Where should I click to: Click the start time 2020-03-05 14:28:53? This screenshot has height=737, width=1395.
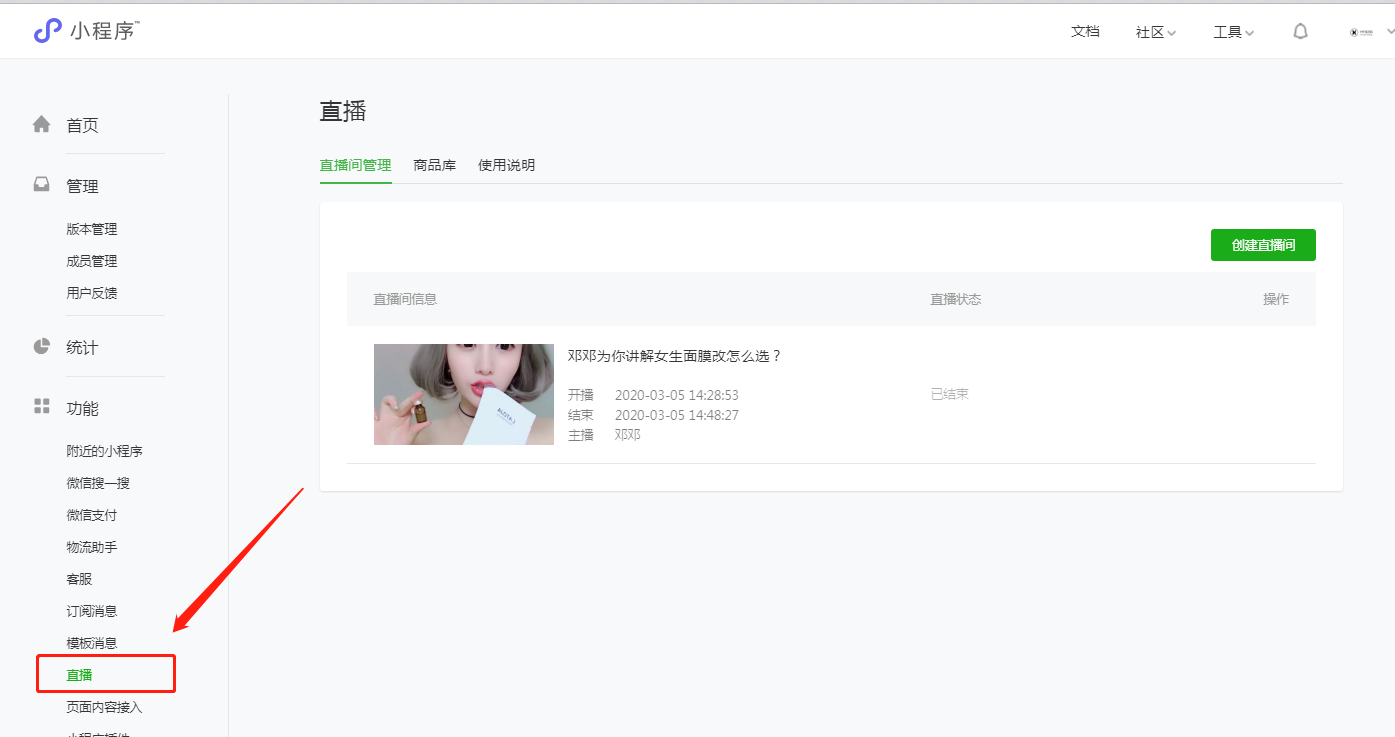click(677, 395)
